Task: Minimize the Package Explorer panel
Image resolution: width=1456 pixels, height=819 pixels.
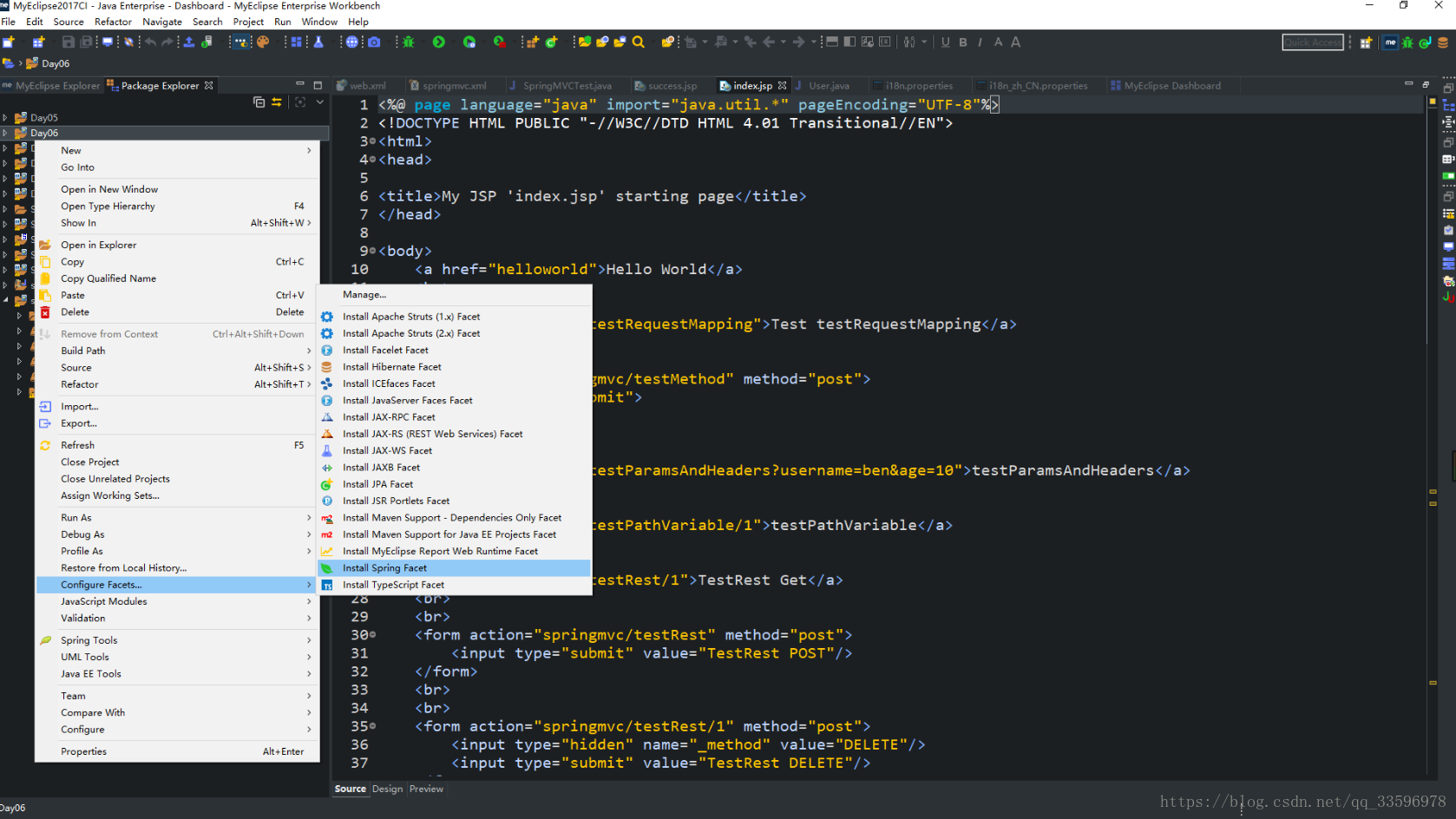Action: (300, 85)
